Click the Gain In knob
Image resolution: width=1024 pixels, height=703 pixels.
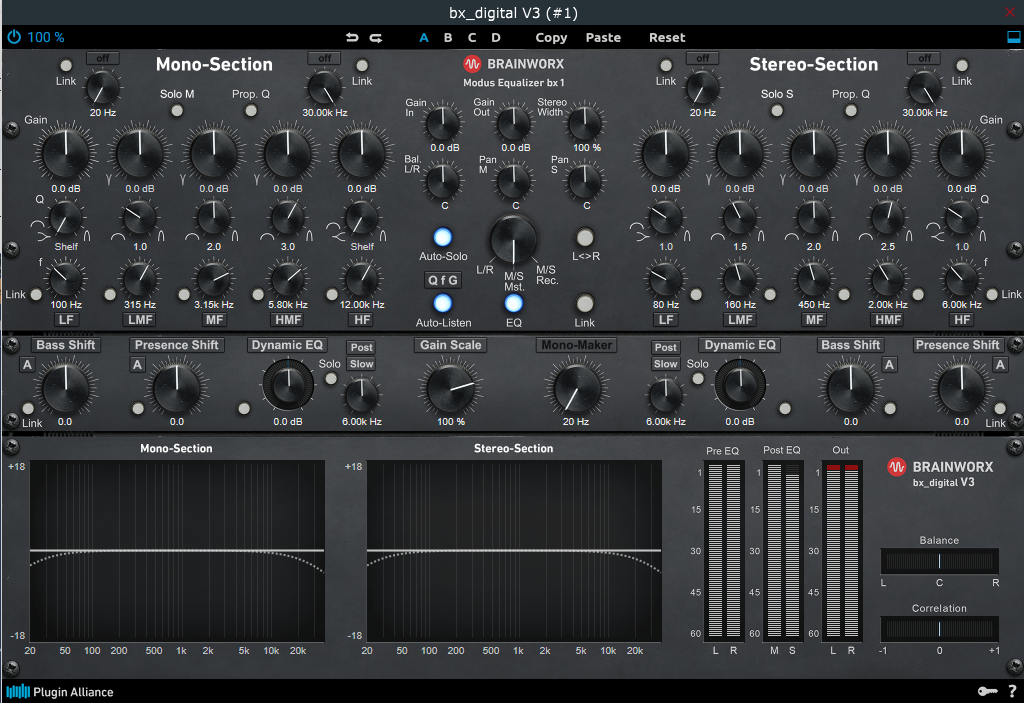(443, 122)
